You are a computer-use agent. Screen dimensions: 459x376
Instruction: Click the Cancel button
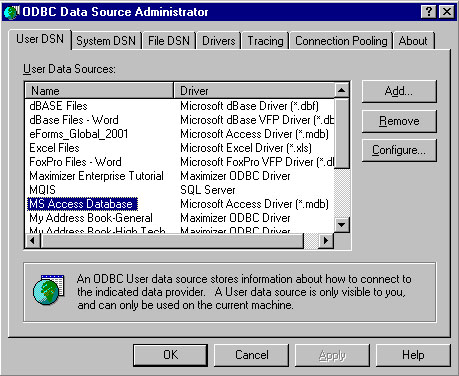click(252, 355)
